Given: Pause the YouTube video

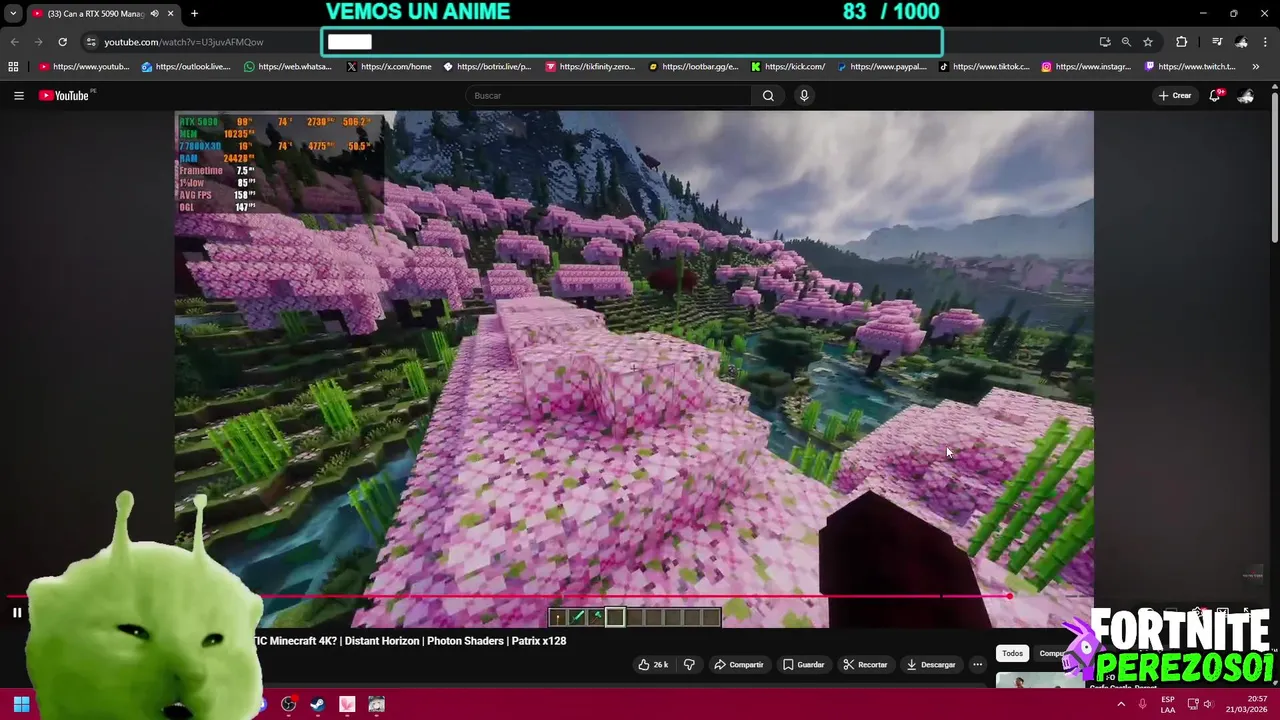Looking at the screenshot, I should point(17,613).
